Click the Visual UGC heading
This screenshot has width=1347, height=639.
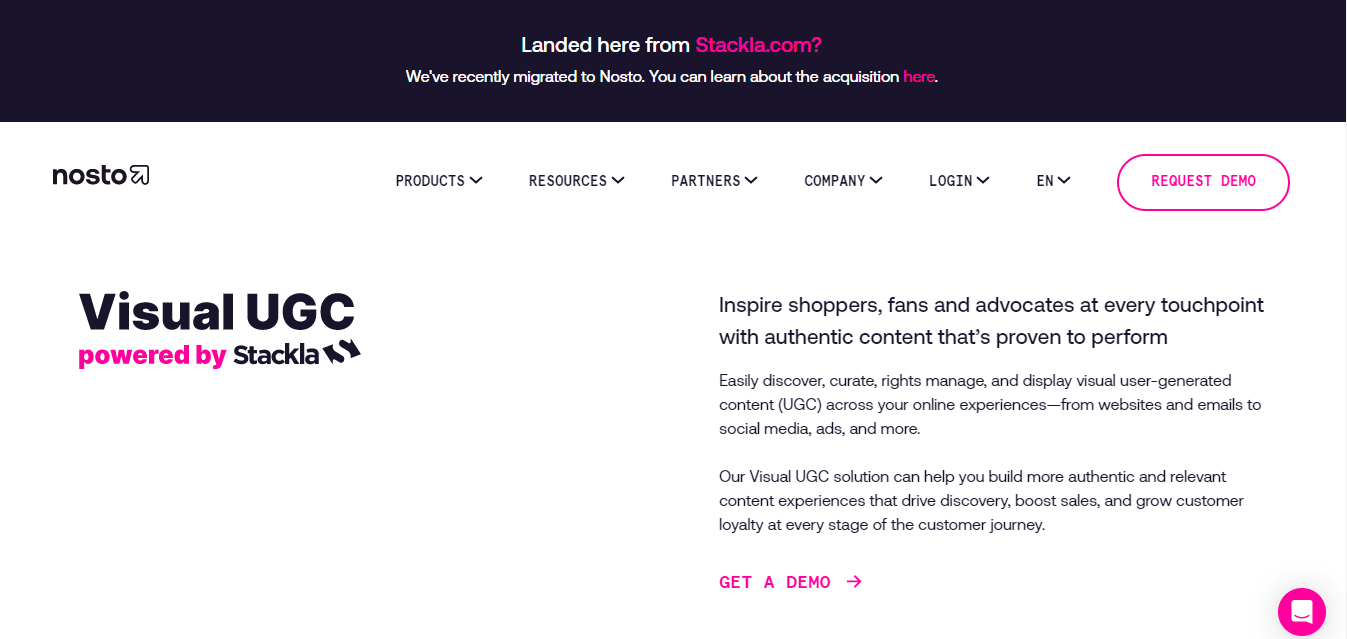coord(216,311)
